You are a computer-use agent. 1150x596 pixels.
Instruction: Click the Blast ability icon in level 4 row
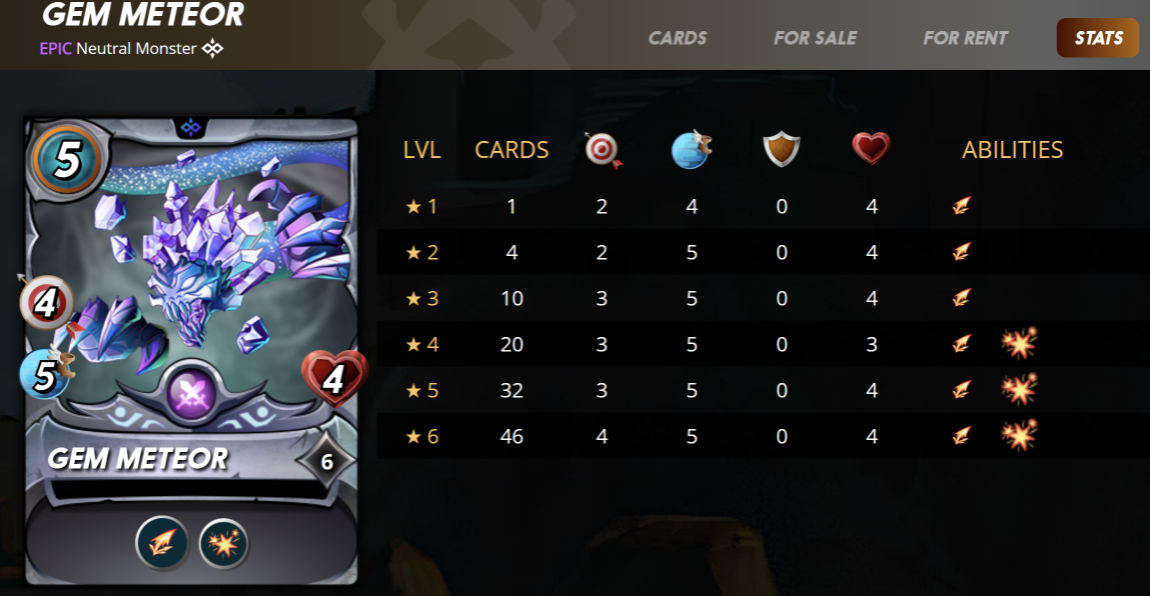point(1019,343)
